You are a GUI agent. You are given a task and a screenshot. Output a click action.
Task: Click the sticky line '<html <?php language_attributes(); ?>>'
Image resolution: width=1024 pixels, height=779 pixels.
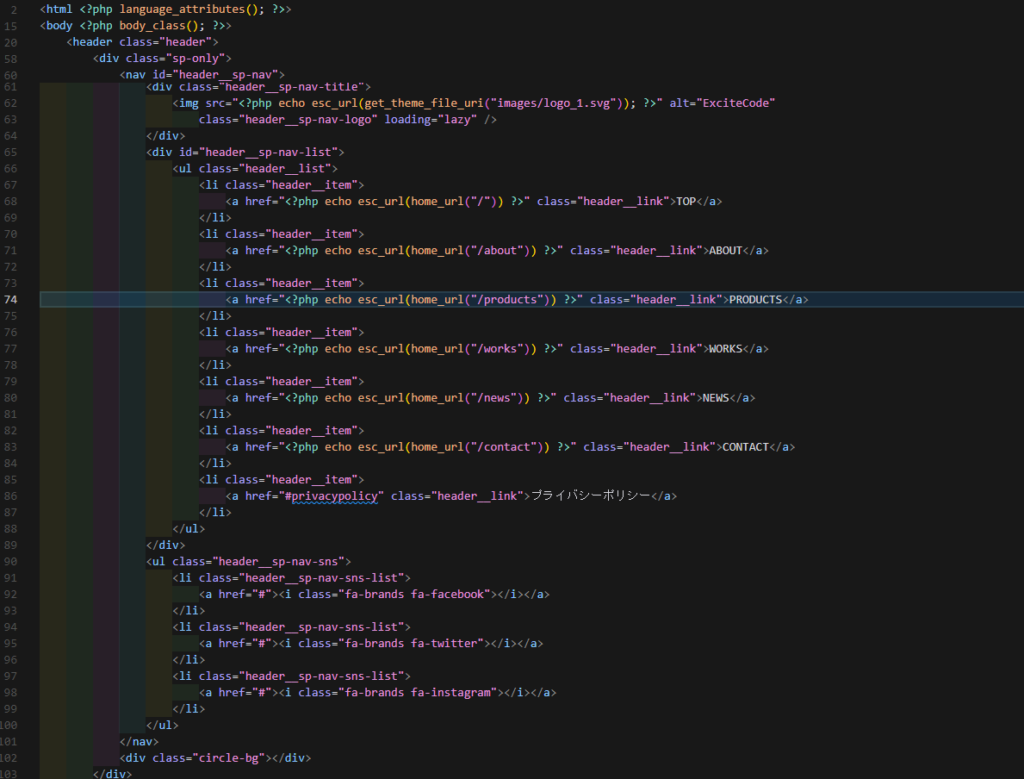tap(166, 9)
